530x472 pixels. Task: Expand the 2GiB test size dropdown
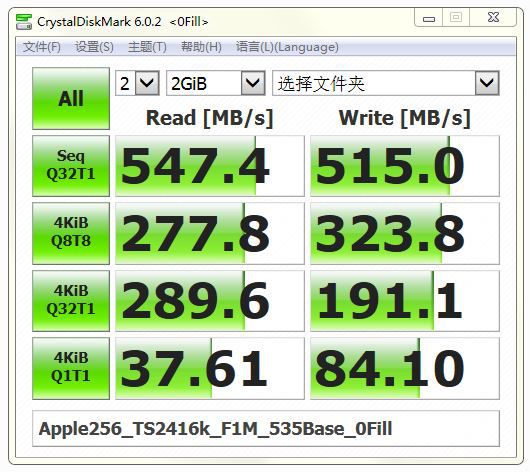253,83
